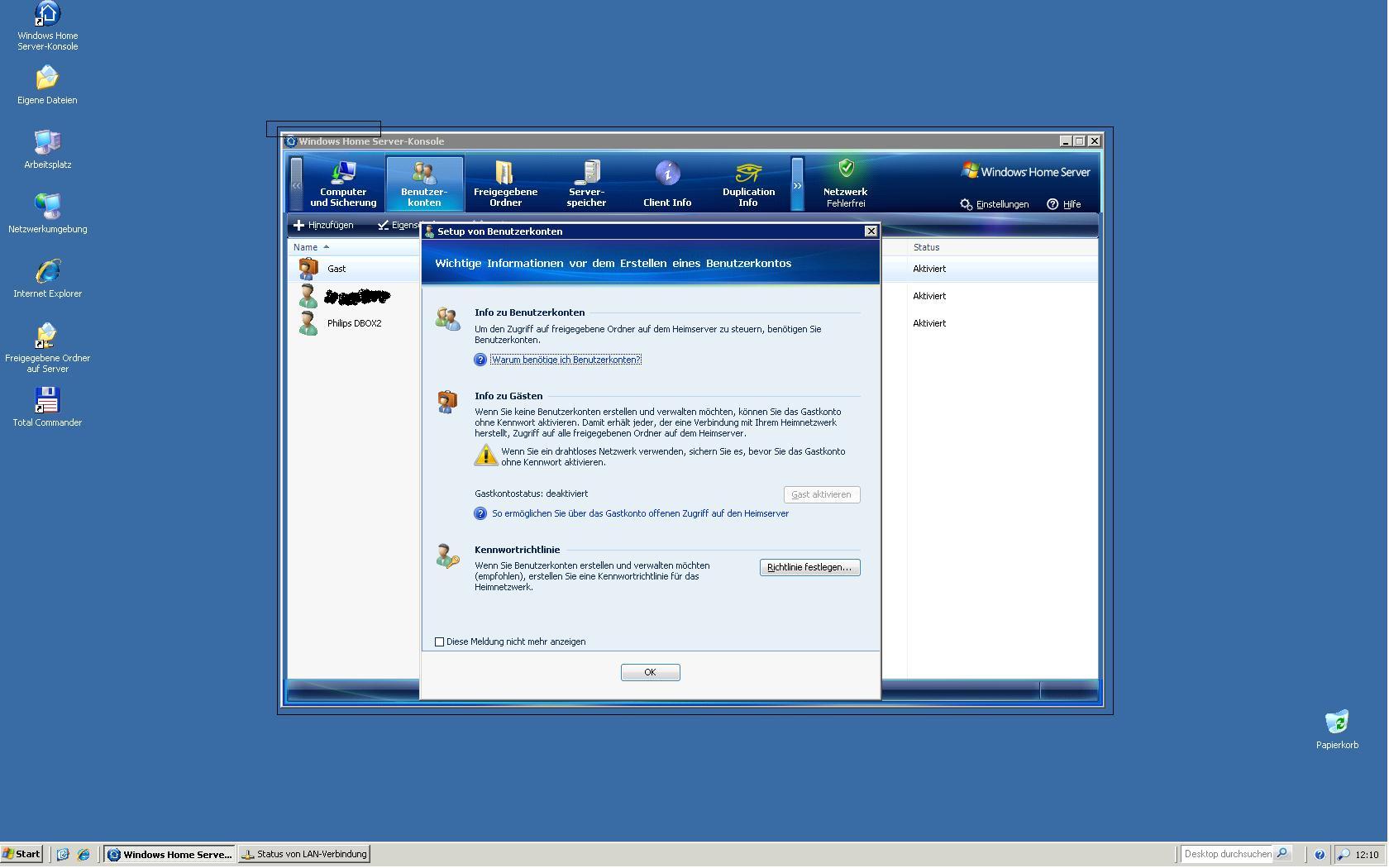Check 'Diese Meldung nicht mehr anzeigen'
Viewport: 1389px width, 868px height.
[x=440, y=641]
